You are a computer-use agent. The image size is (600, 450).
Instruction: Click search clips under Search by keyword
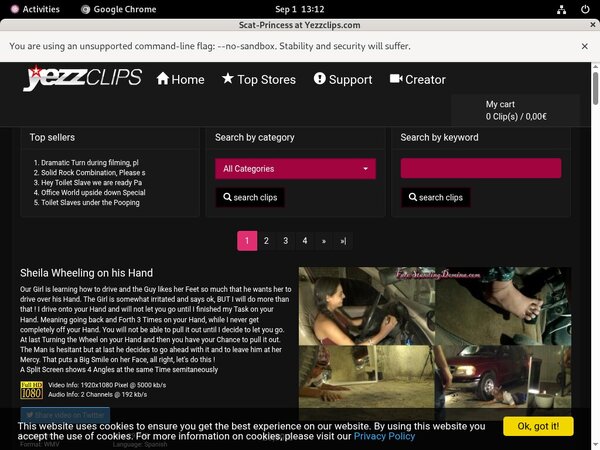[435, 197]
